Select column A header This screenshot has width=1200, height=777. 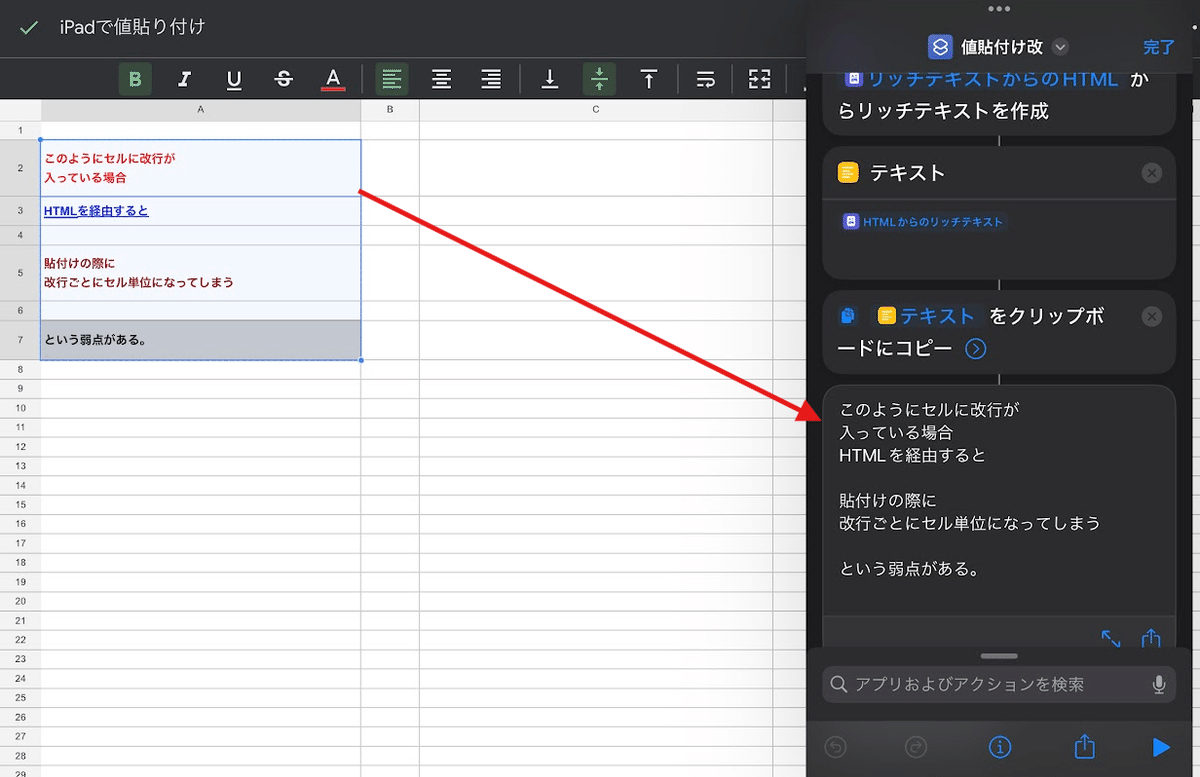click(201, 109)
